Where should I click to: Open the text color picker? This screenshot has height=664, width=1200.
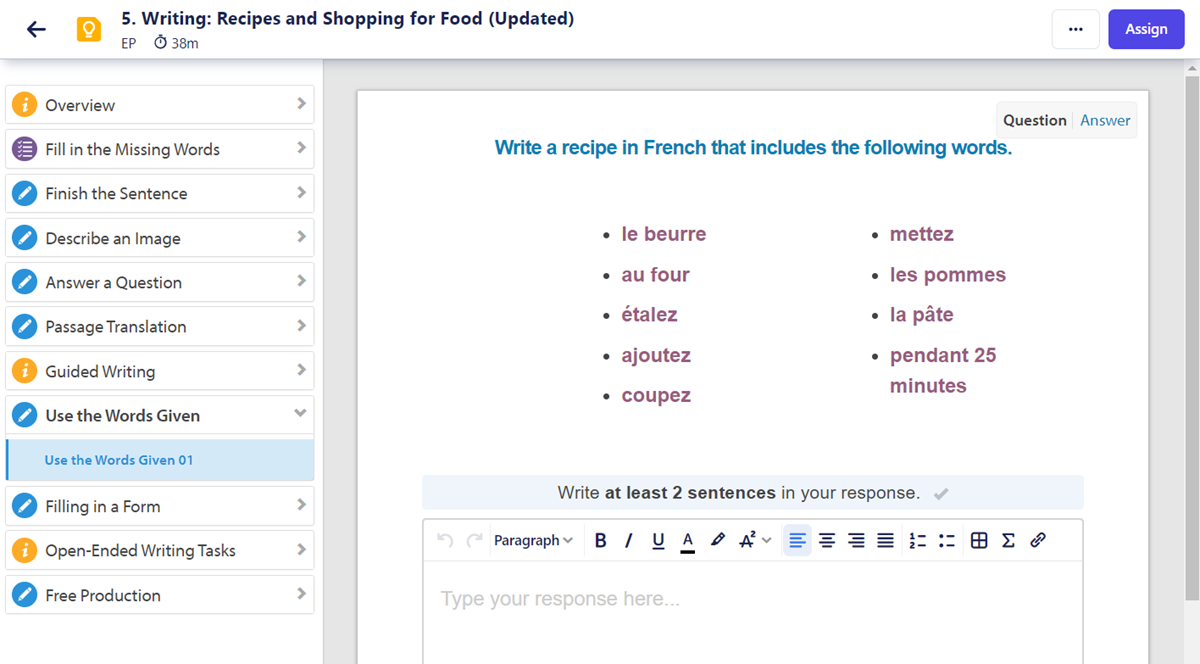(x=688, y=540)
